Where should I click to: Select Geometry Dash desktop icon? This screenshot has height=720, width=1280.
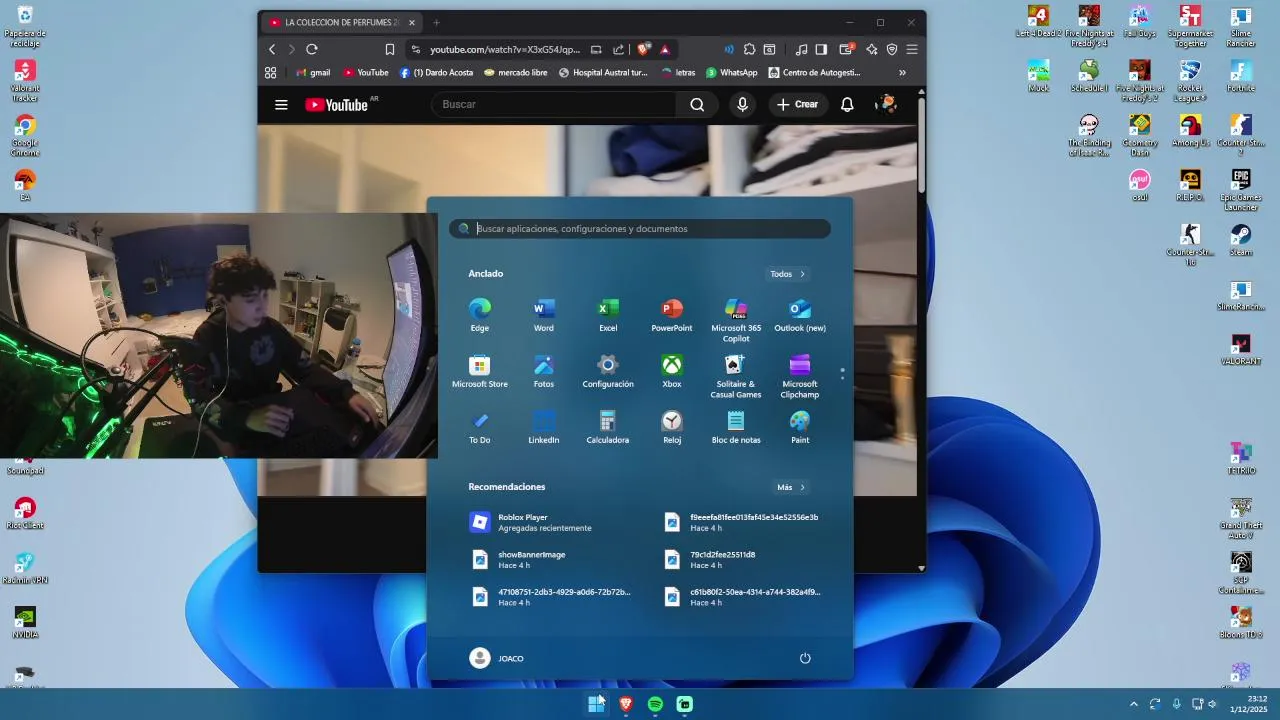pos(1140,135)
